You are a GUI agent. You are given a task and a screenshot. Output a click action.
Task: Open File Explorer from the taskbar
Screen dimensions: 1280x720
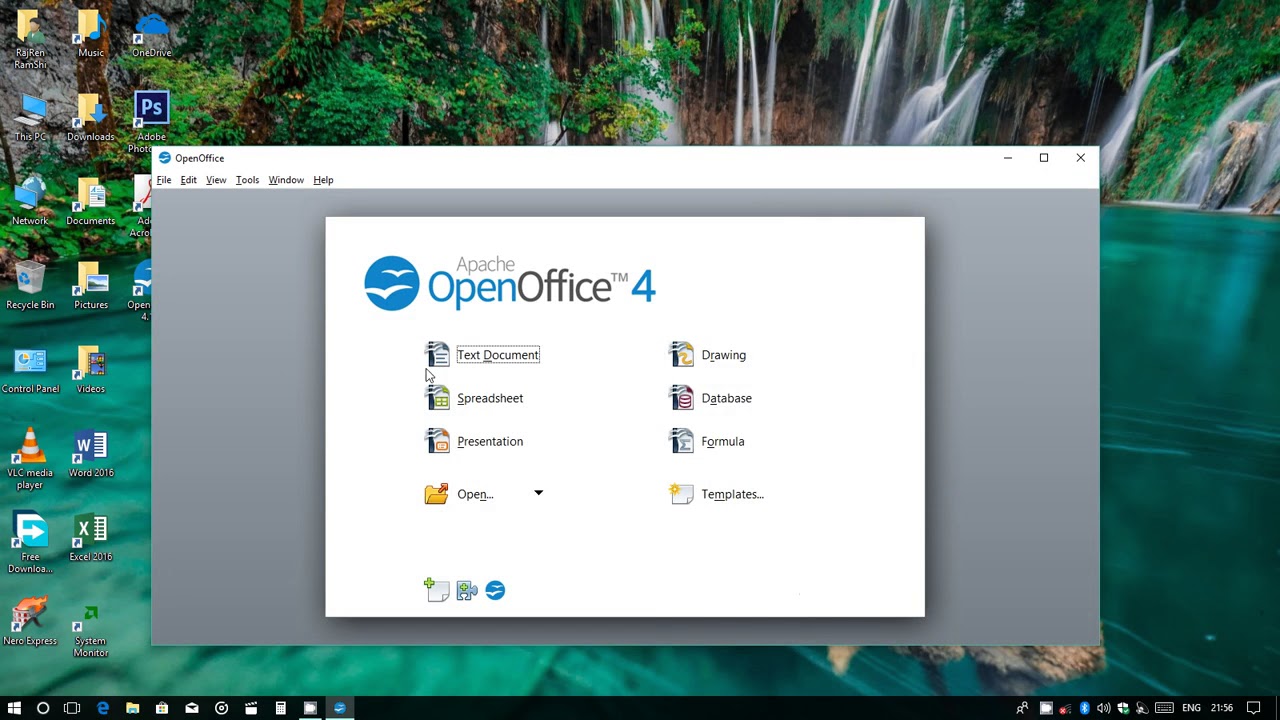(132, 708)
